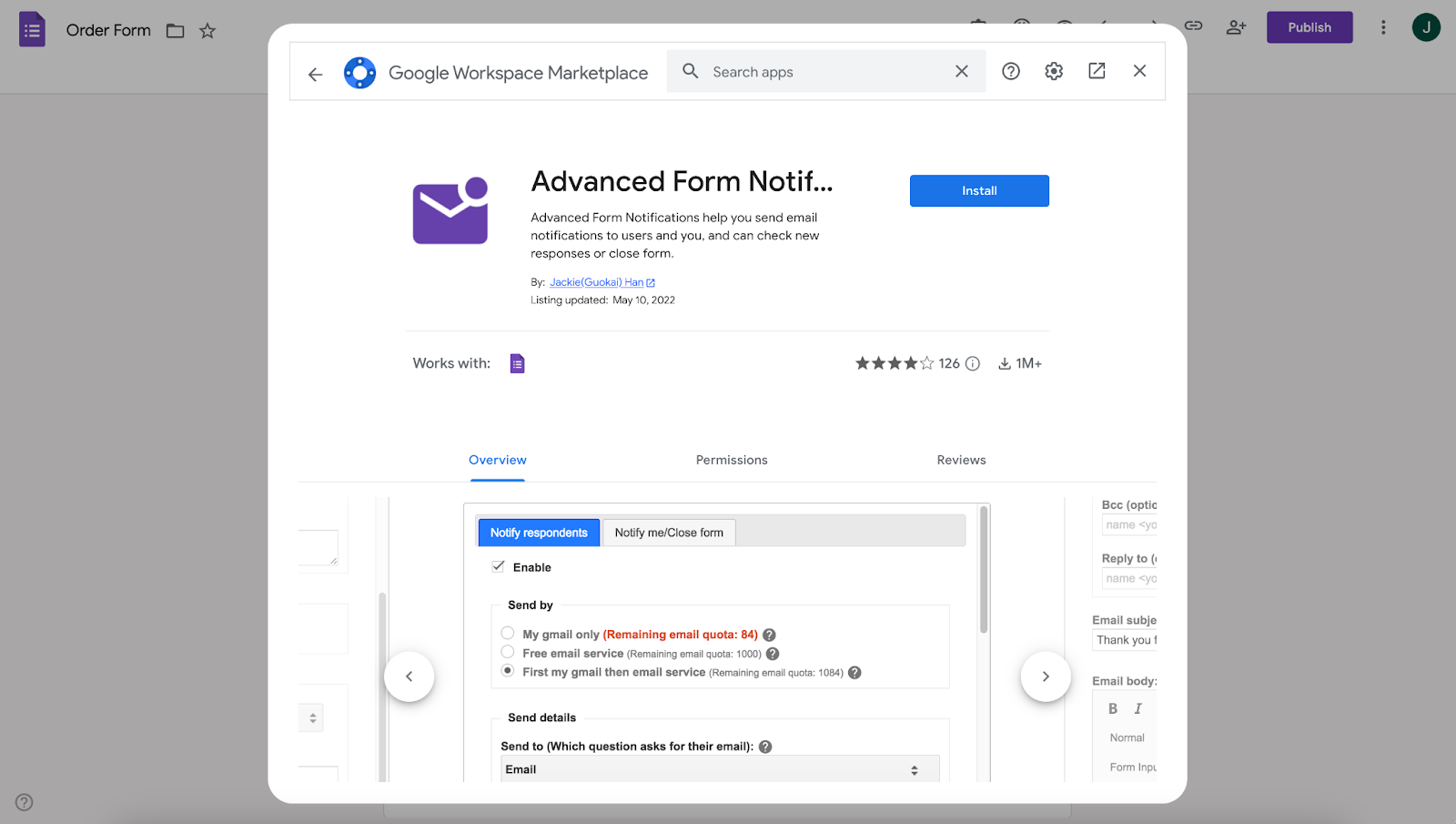This screenshot has height=824, width=1456.
Task: Open Marketplace settings gear
Action: pyautogui.click(x=1054, y=71)
